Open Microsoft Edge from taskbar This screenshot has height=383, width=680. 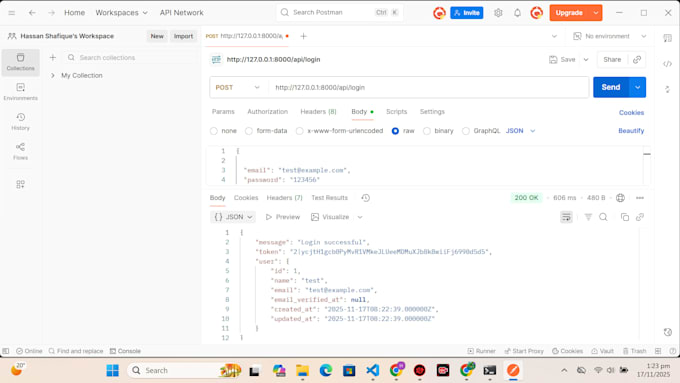(326, 370)
